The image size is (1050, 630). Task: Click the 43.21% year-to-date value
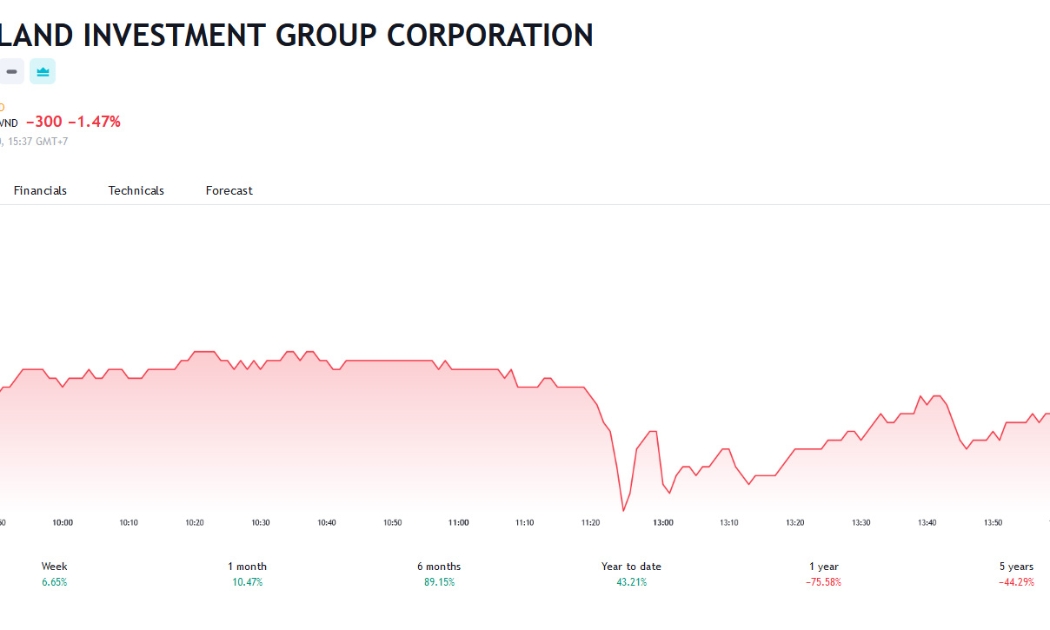[x=631, y=582]
